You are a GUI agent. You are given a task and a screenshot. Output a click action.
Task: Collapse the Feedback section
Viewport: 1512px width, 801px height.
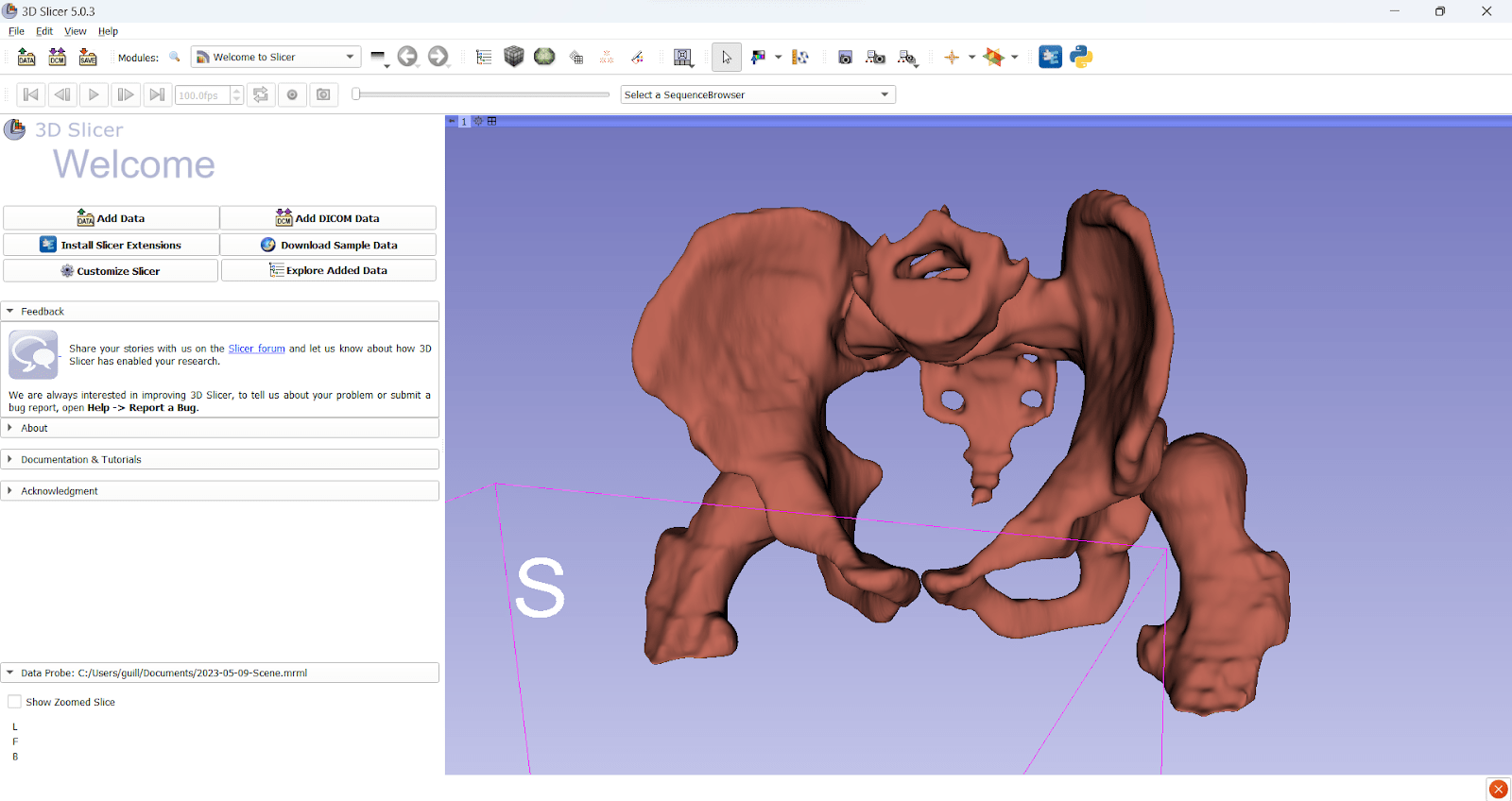pyautogui.click(x=220, y=311)
